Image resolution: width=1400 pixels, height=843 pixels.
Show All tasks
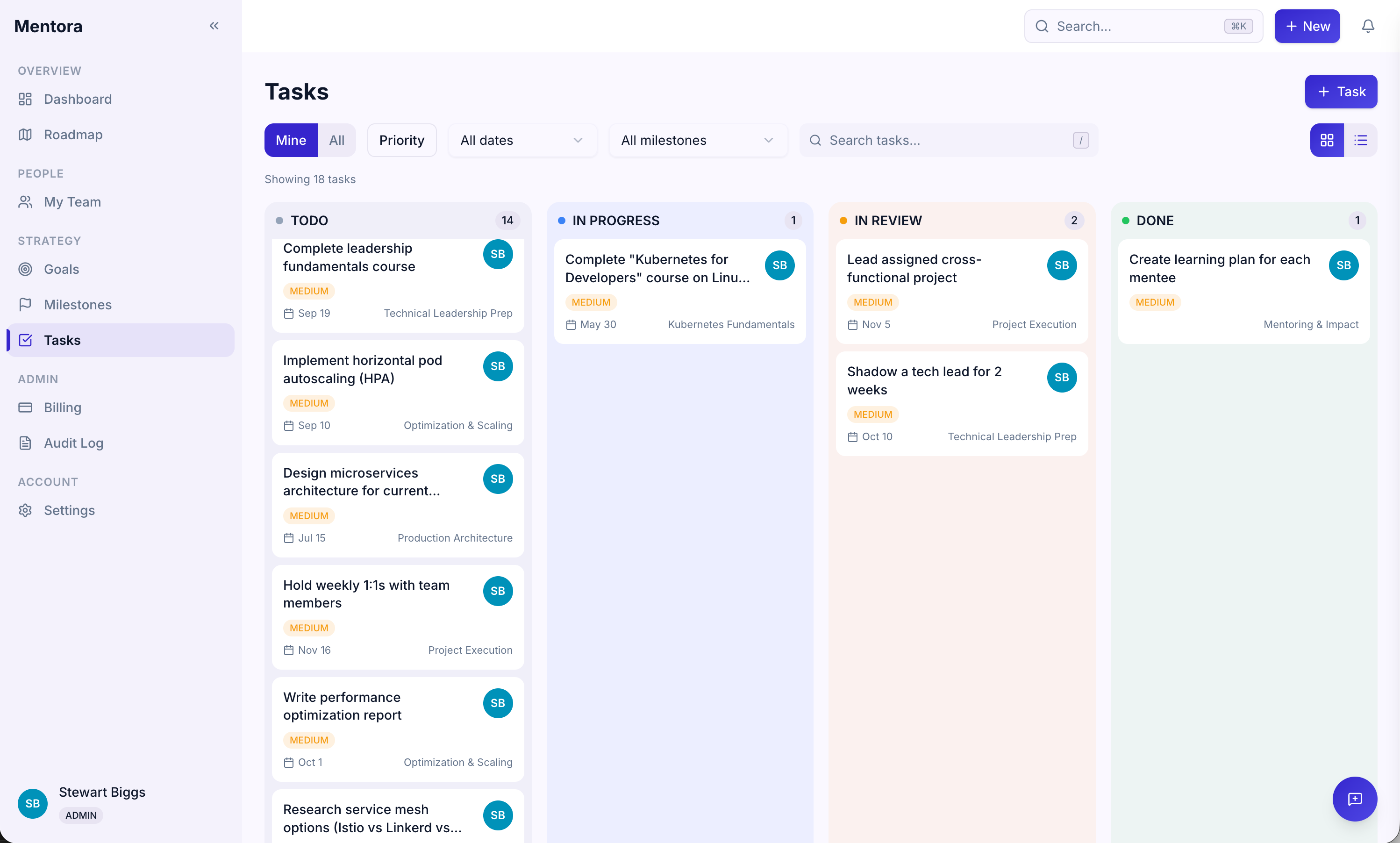click(336, 140)
